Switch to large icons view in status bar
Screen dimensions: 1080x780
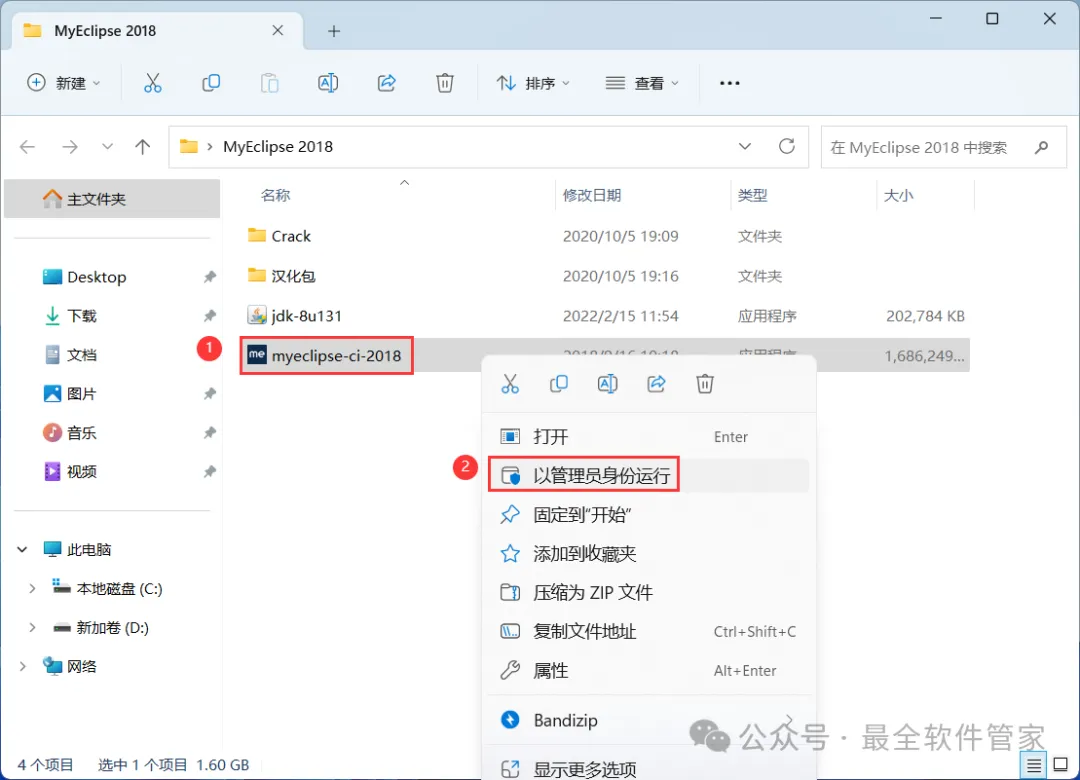[x=1061, y=765]
